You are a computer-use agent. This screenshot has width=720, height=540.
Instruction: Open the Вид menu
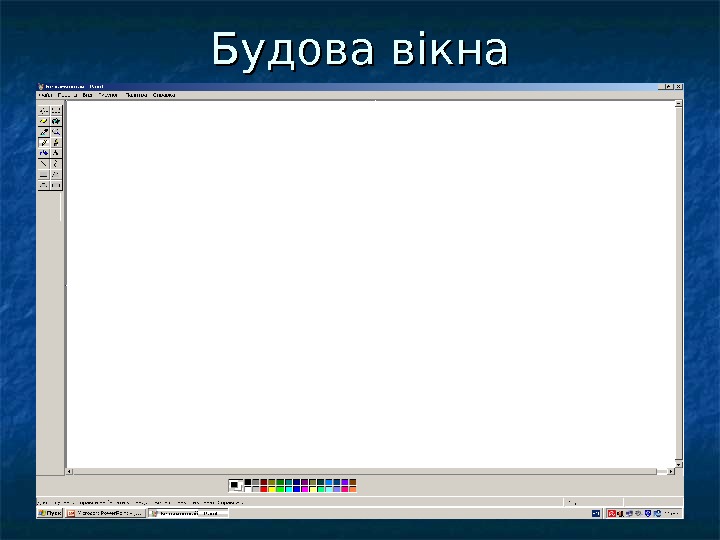click(87, 95)
